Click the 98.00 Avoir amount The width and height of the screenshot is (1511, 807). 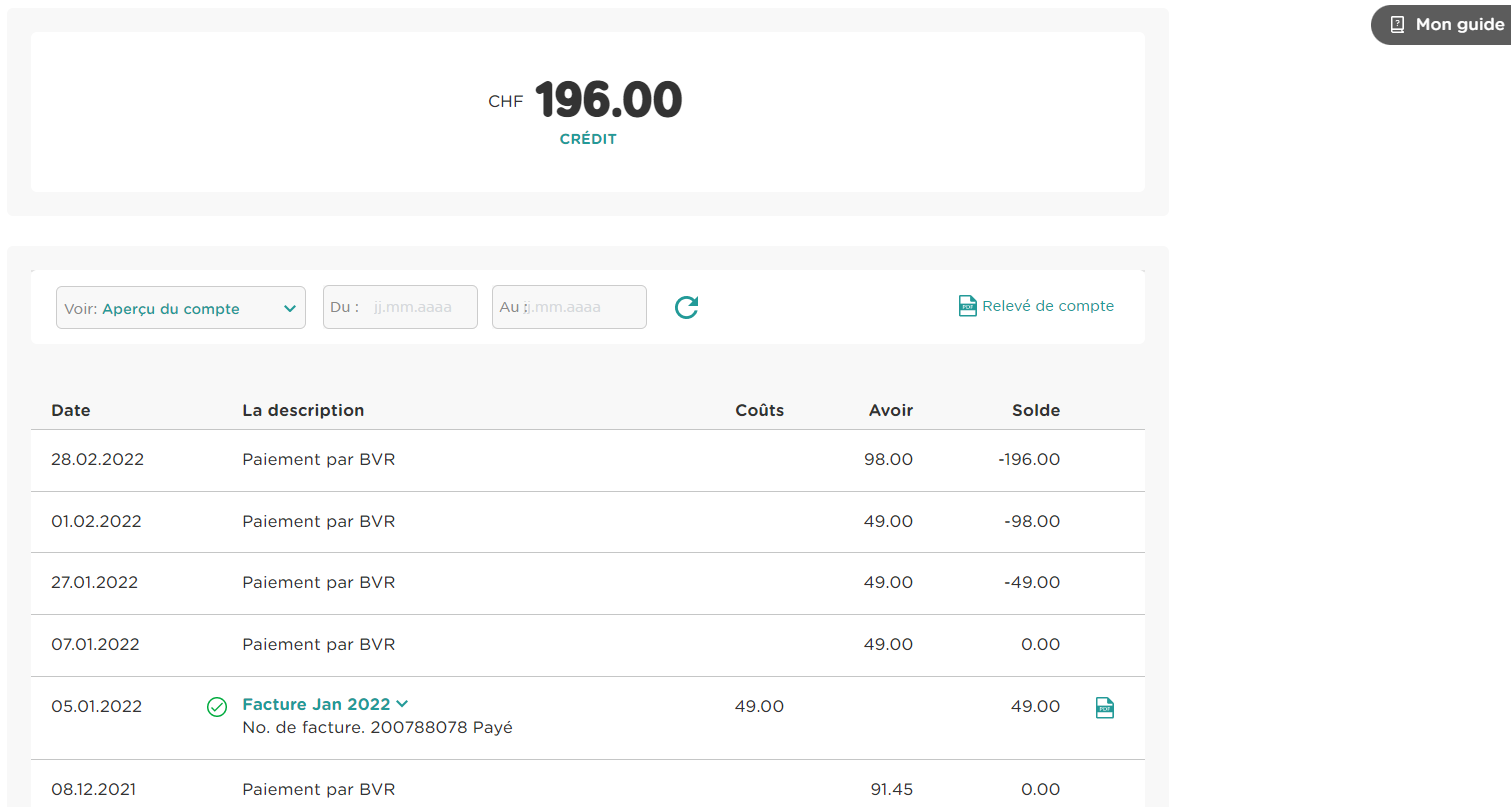coord(889,460)
